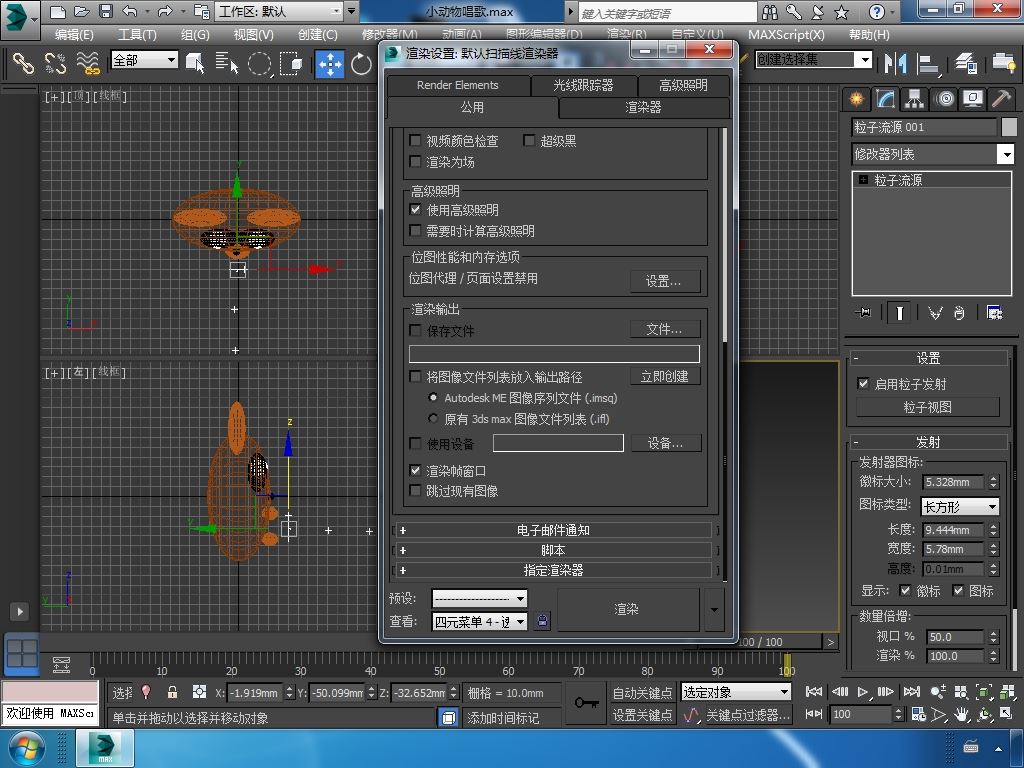The width and height of the screenshot is (1024, 768).
Task: Click the pin stack icon
Action: click(x=863, y=313)
